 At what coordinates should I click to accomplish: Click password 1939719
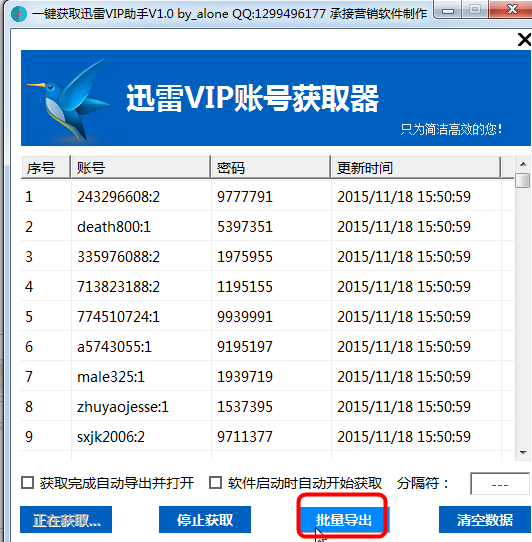coord(245,377)
